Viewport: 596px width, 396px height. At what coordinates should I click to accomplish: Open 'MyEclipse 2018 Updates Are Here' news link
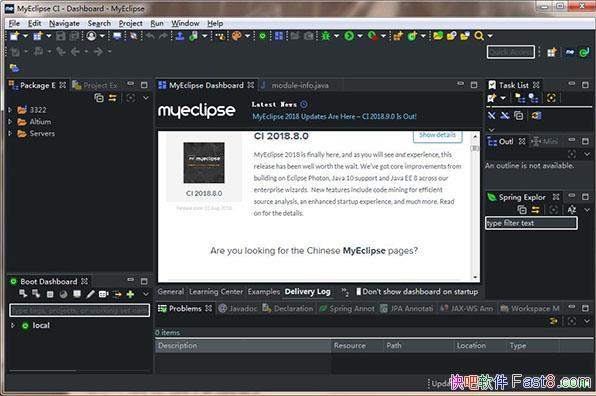tap(334, 116)
